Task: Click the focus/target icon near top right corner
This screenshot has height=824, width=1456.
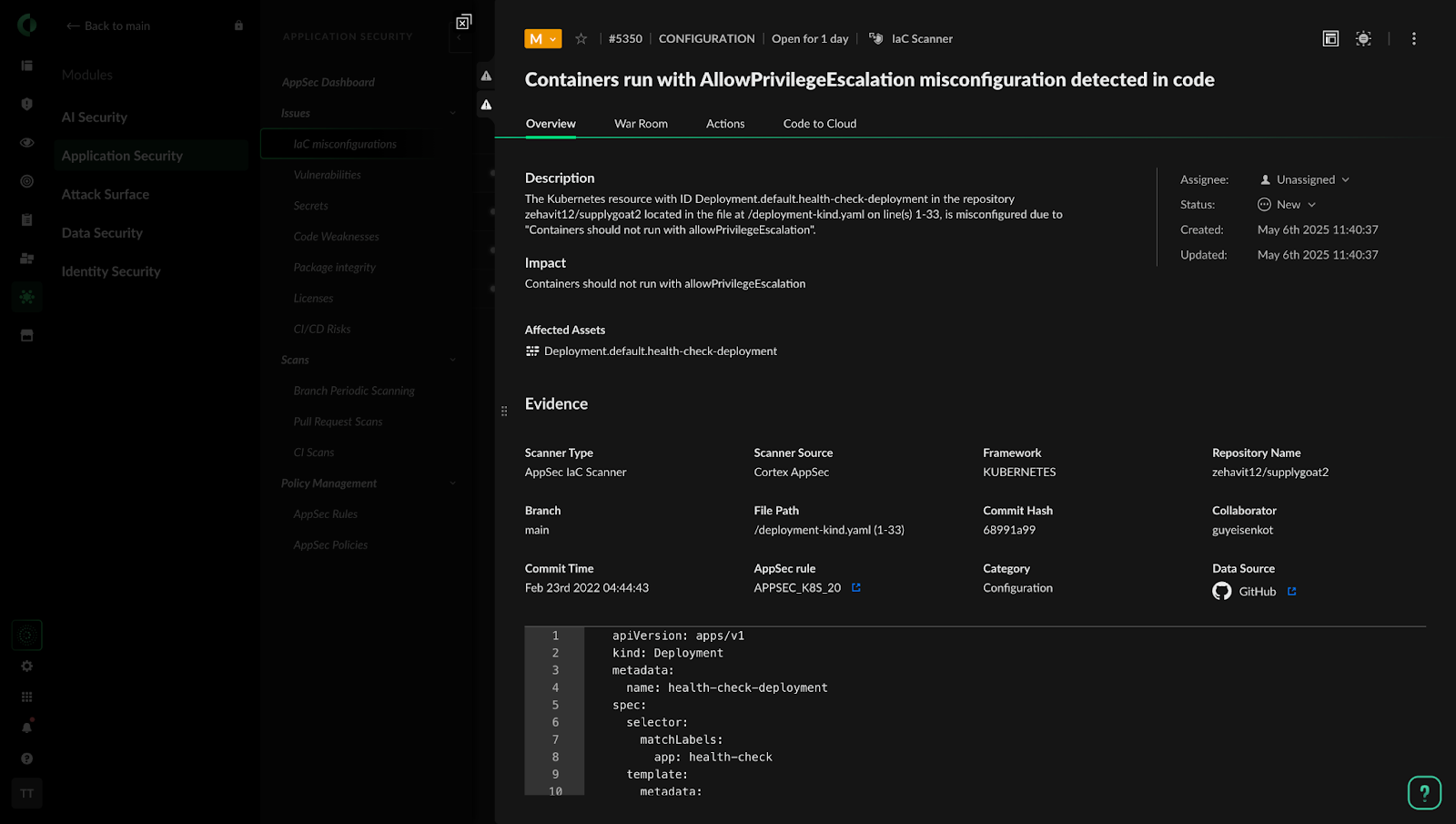Action: pyautogui.click(x=1363, y=38)
